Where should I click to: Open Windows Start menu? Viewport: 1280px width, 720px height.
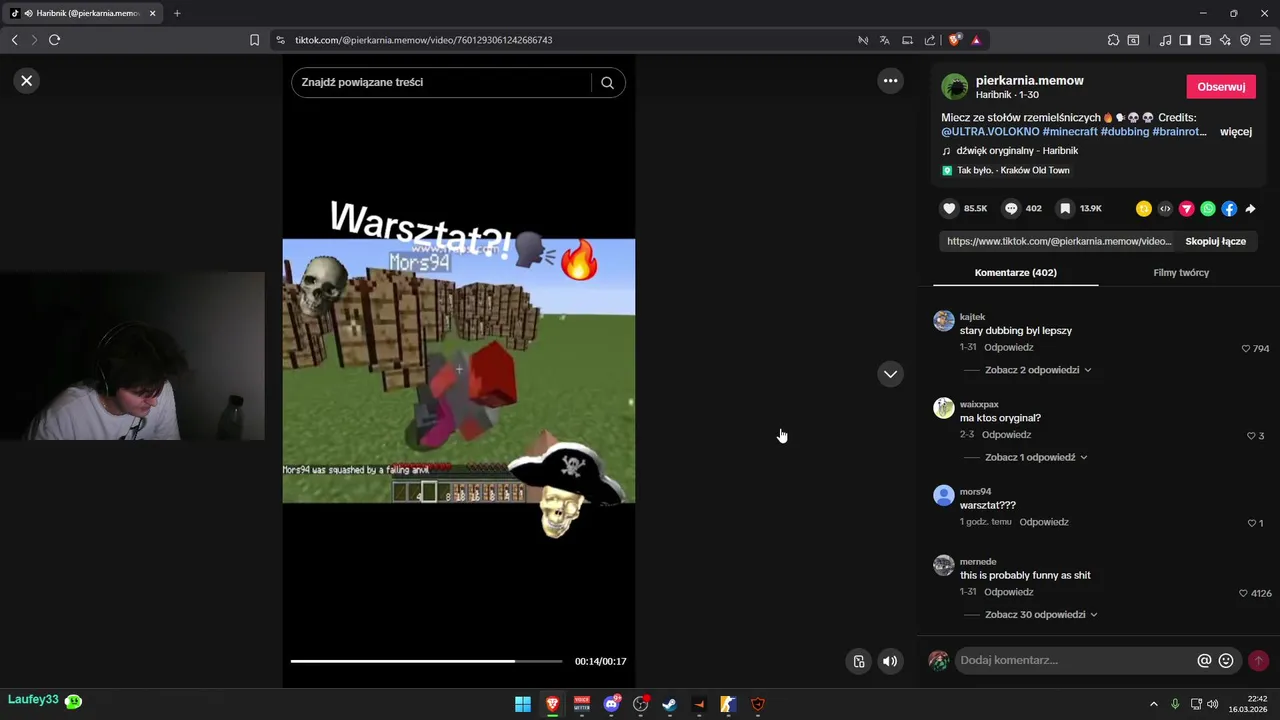[523, 704]
